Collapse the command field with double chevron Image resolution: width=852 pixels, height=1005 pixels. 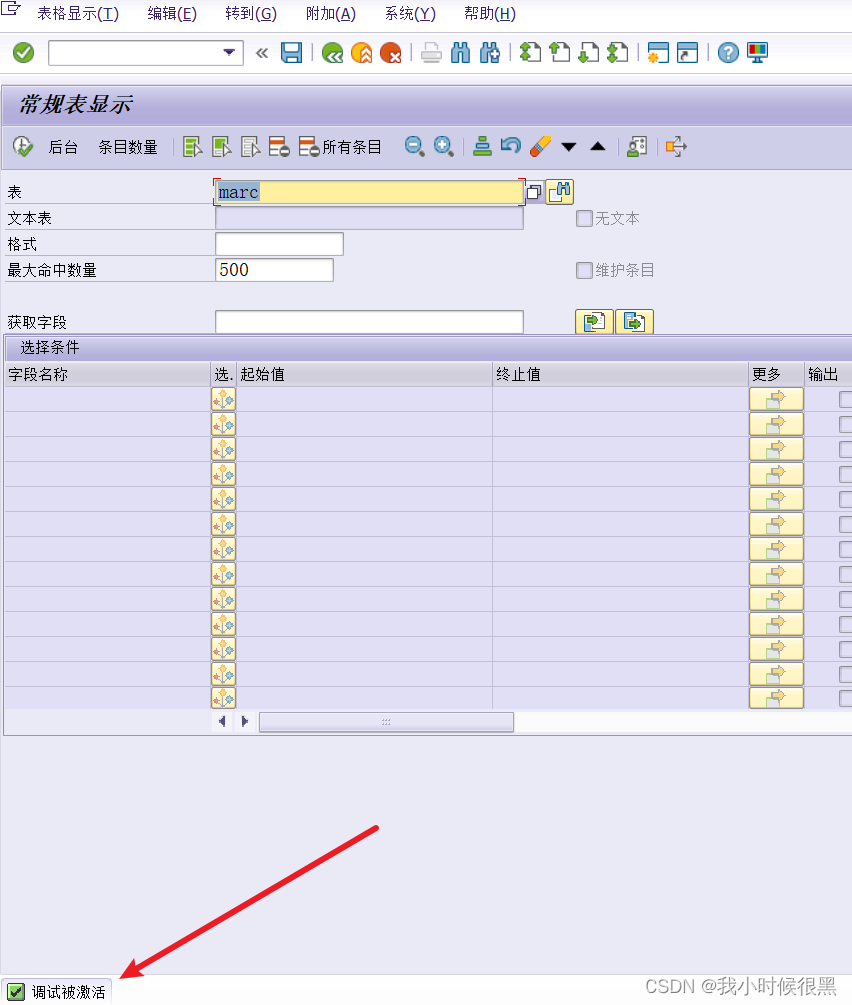(x=262, y=53)
